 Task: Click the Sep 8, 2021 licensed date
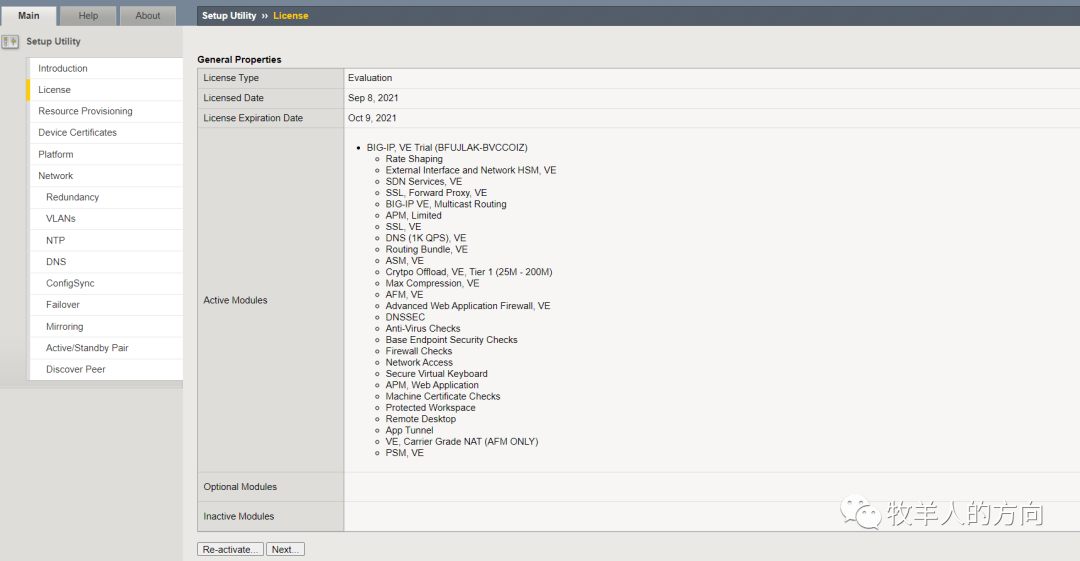click(373, 98)
